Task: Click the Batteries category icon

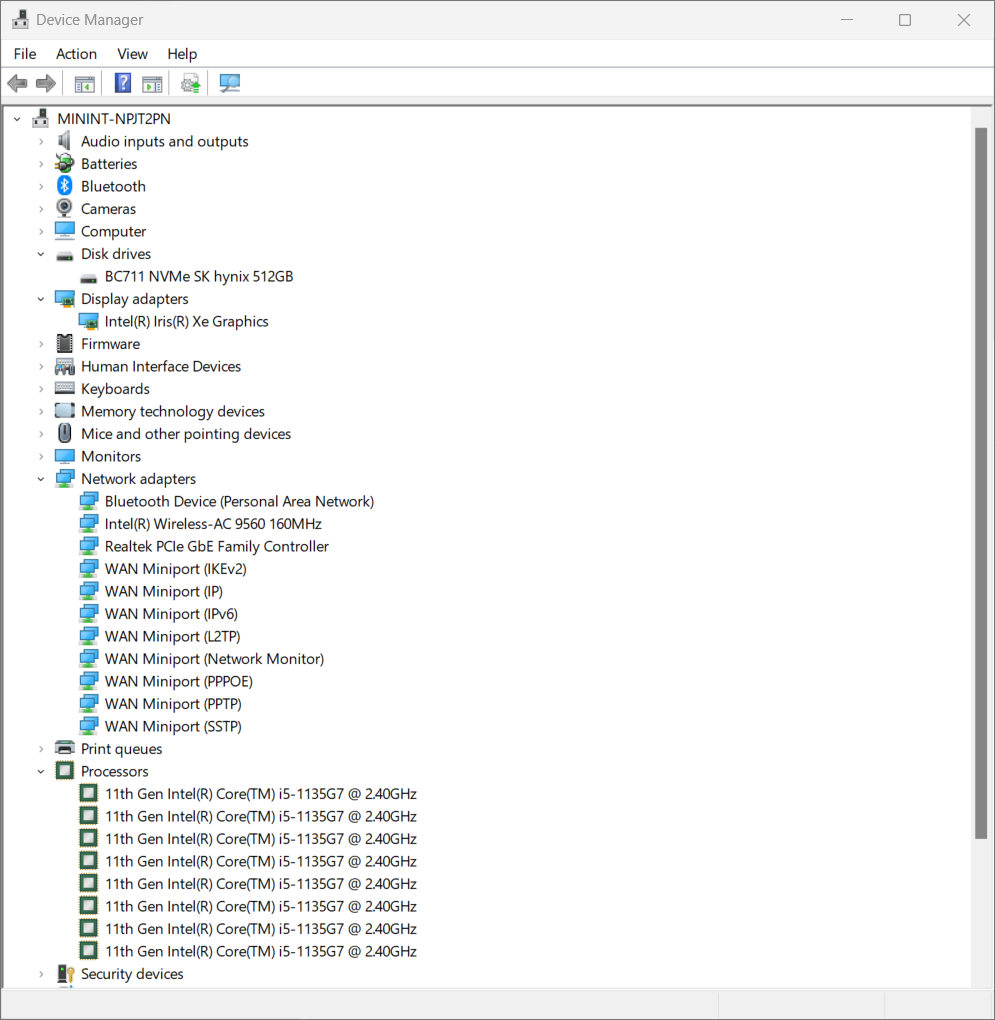Action: [64, 163]
